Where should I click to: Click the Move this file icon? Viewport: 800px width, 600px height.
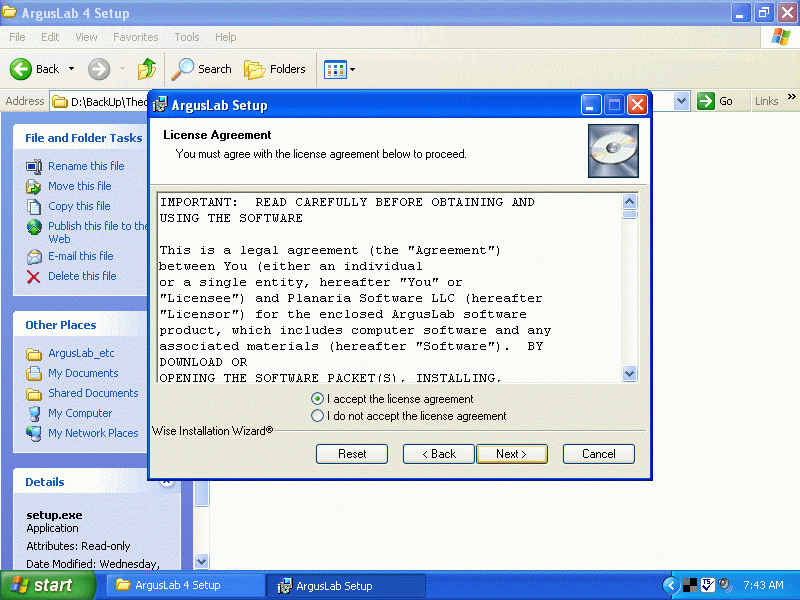coord(34,186)
